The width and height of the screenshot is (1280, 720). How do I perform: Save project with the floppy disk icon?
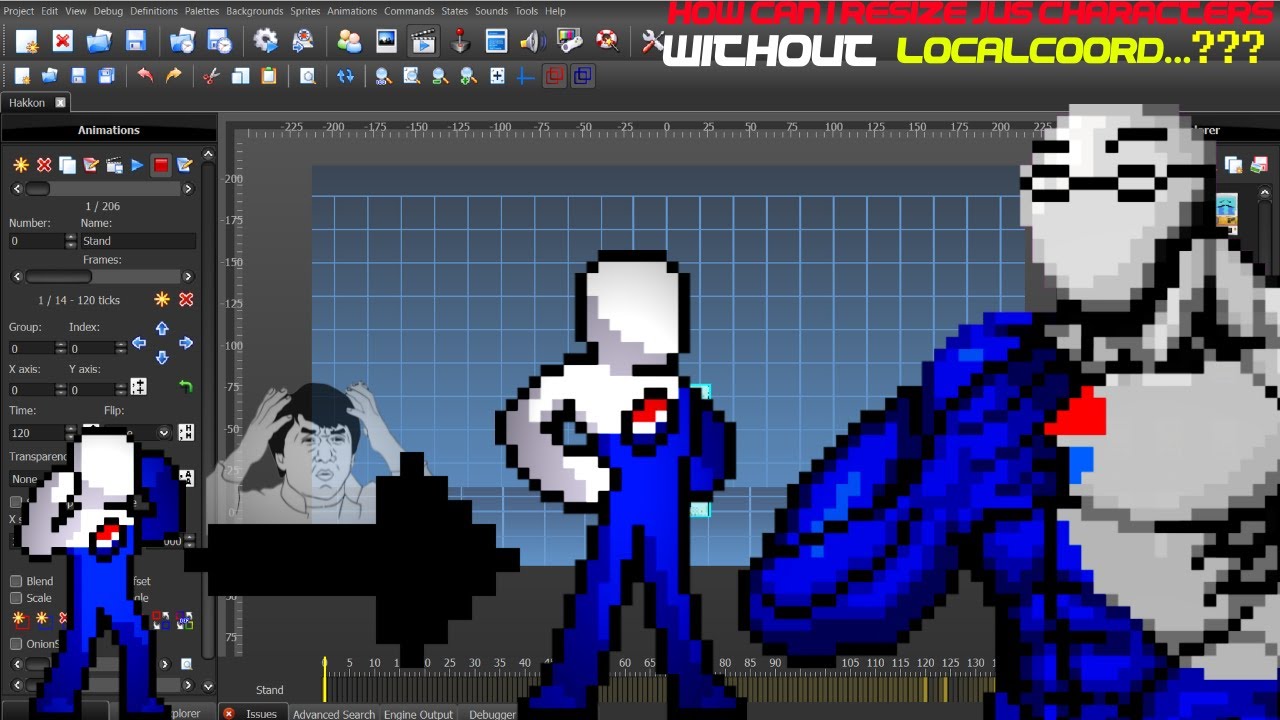click(x=135, y=41)
